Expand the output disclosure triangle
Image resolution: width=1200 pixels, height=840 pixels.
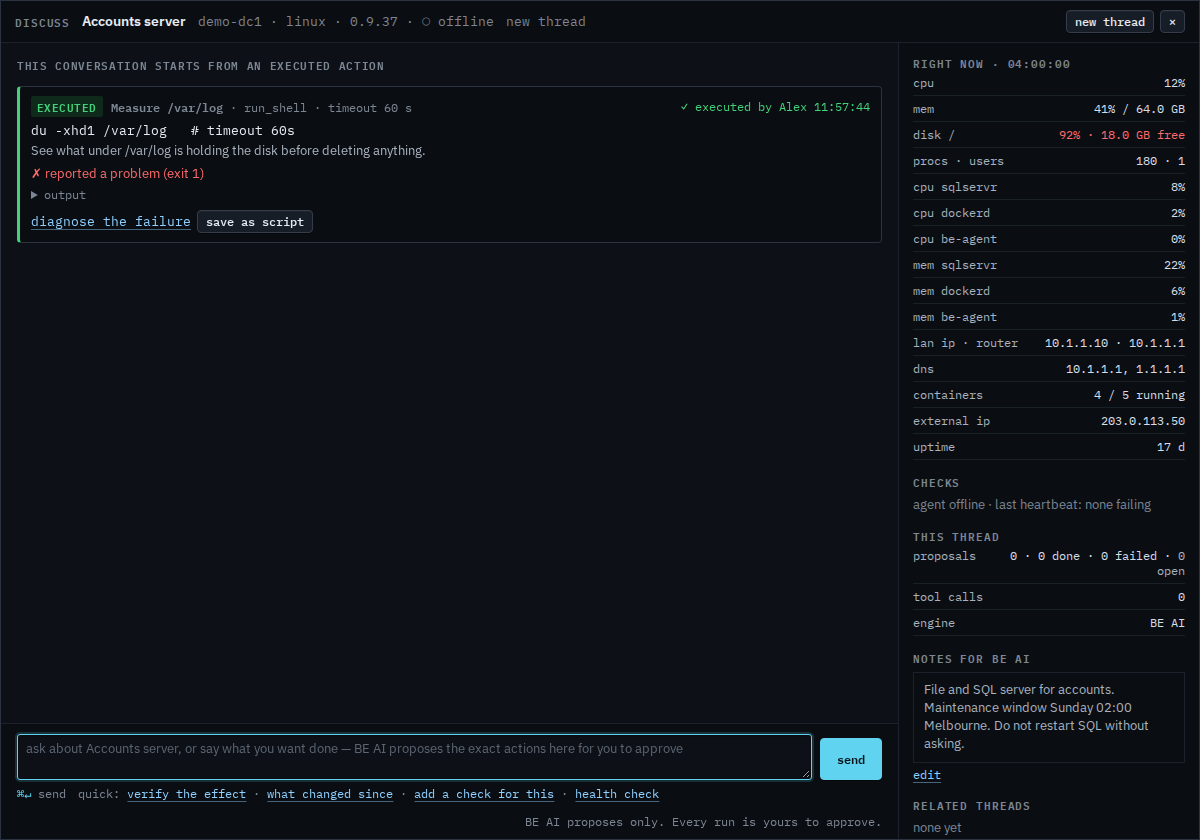[35, 195]
